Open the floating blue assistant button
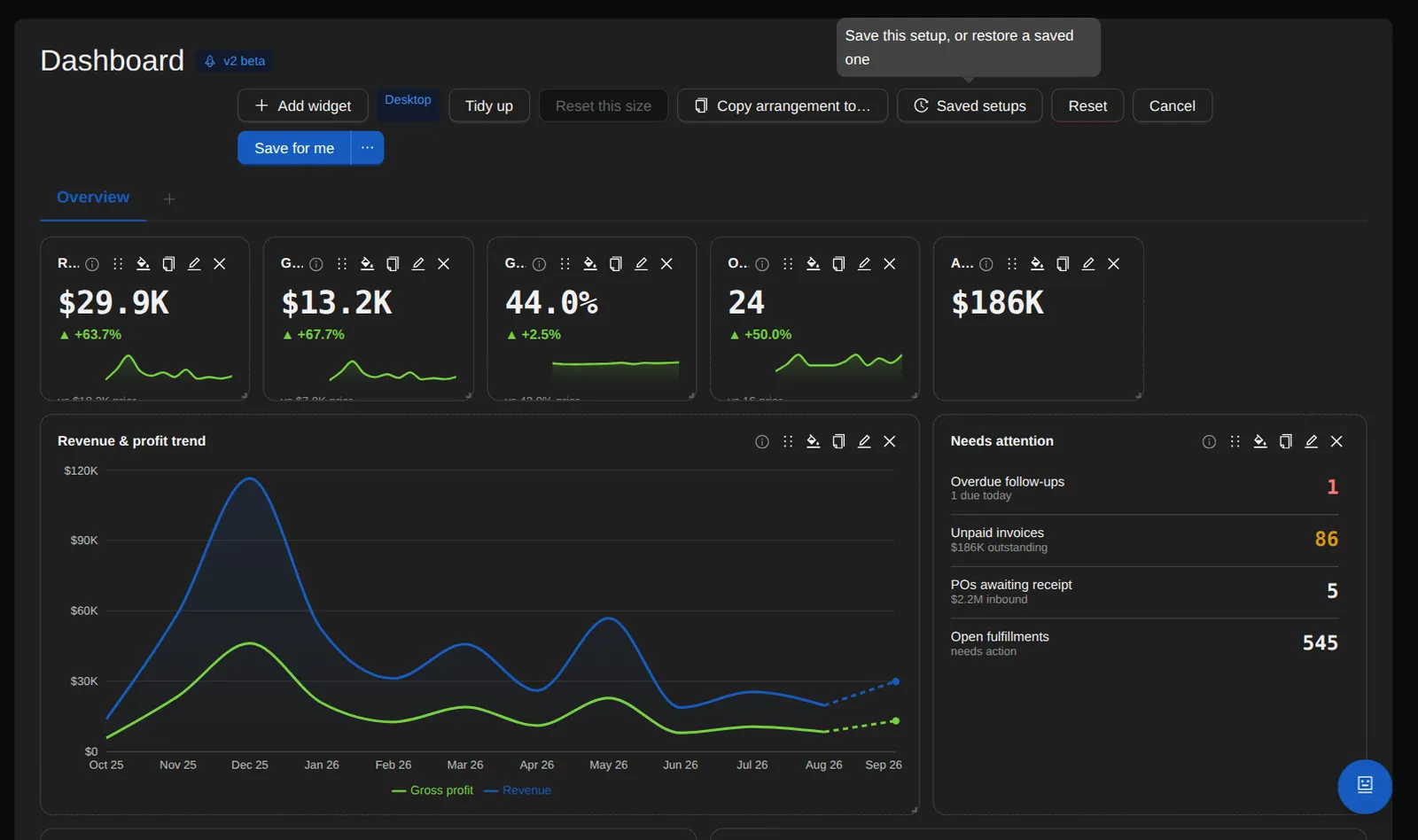 tap(1365, 786)
